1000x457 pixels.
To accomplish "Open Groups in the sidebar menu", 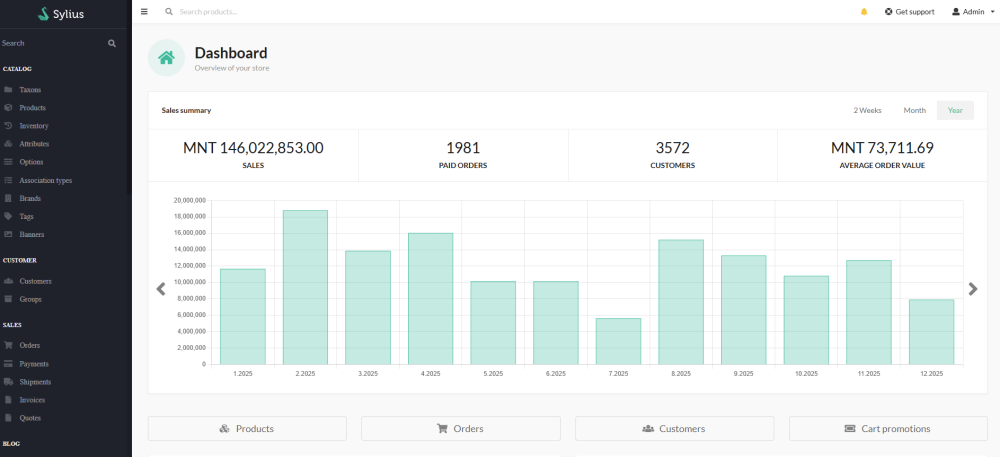I will tap(31, 299).
